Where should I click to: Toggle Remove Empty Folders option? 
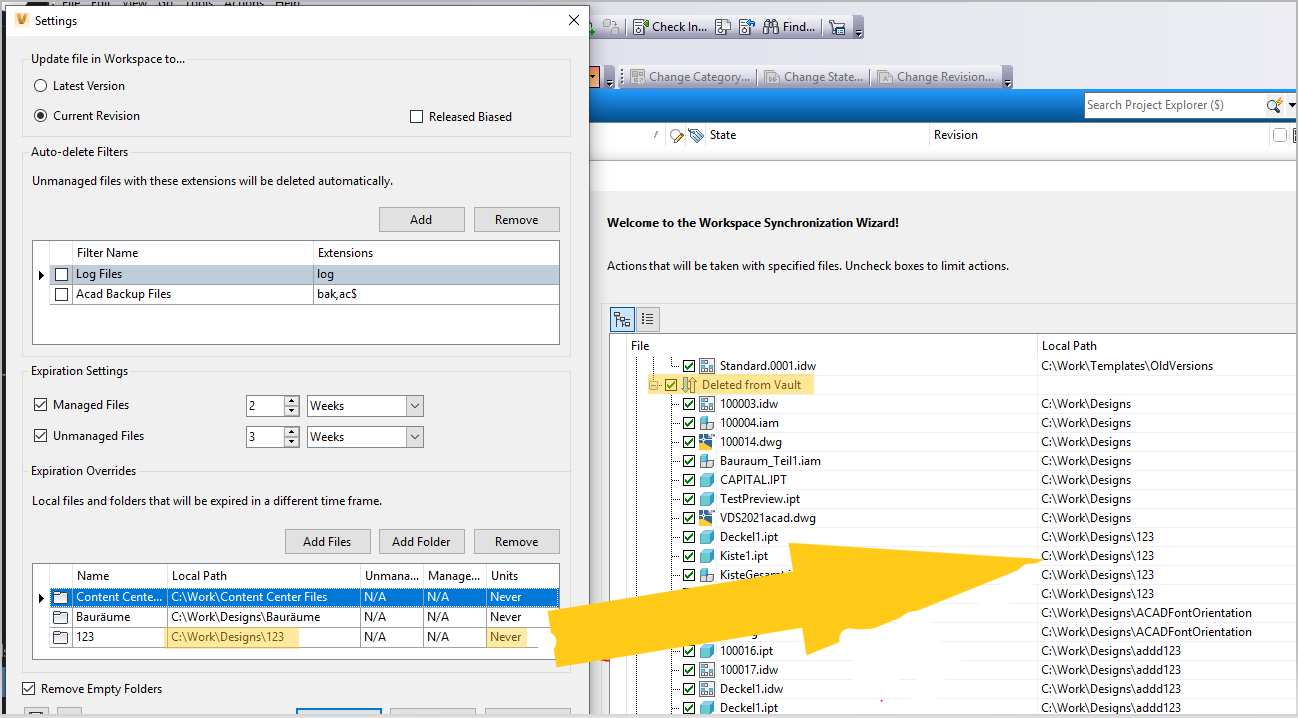tap(29, 688)
